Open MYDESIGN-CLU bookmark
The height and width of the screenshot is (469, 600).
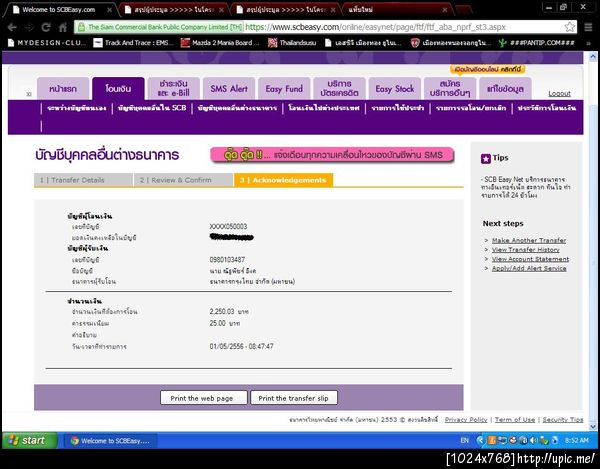tap(47, 43)
